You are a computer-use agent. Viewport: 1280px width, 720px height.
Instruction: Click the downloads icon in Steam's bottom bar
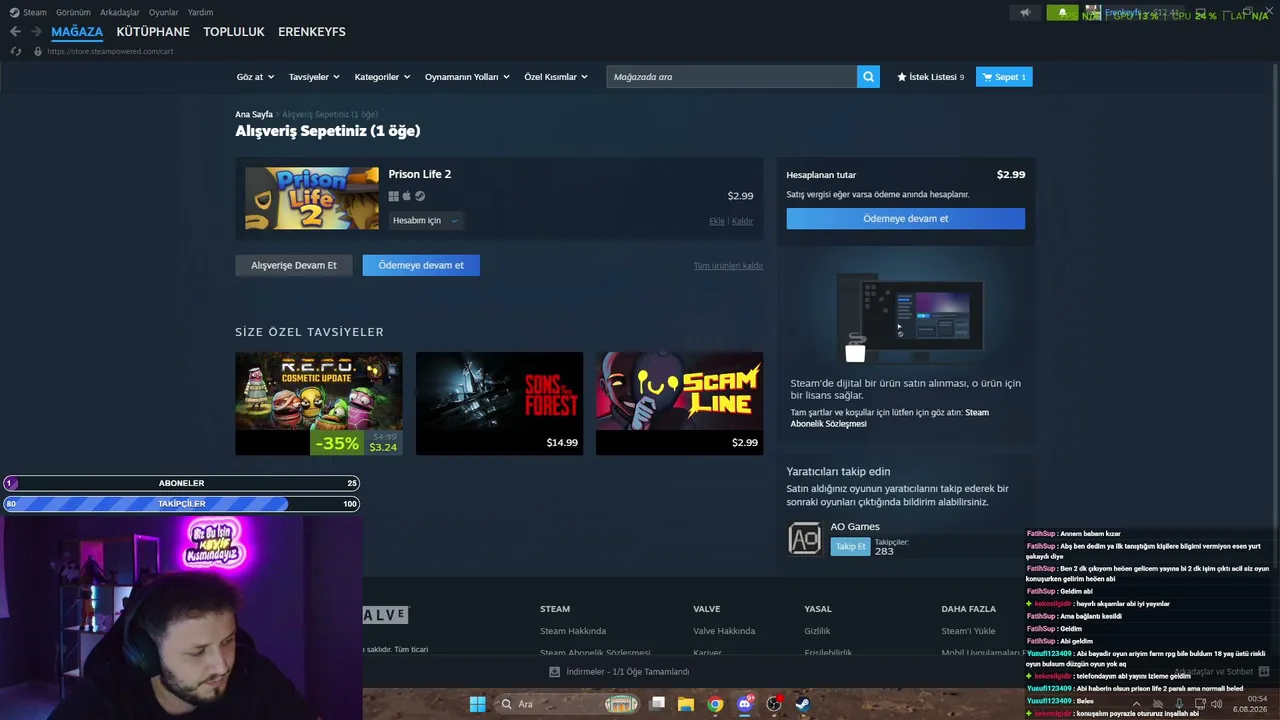coord(555,672)
